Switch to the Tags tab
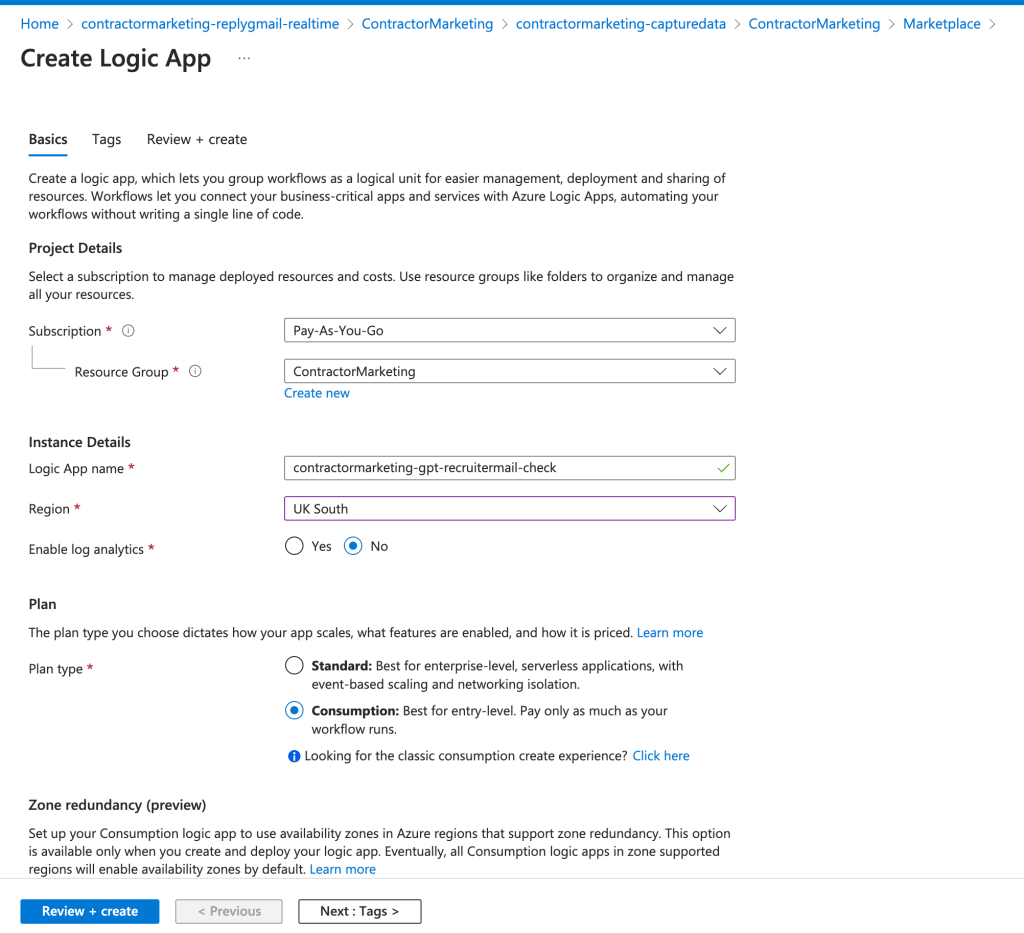The image size is (1024, 933). pyautogui.click(x=106, y=139)
